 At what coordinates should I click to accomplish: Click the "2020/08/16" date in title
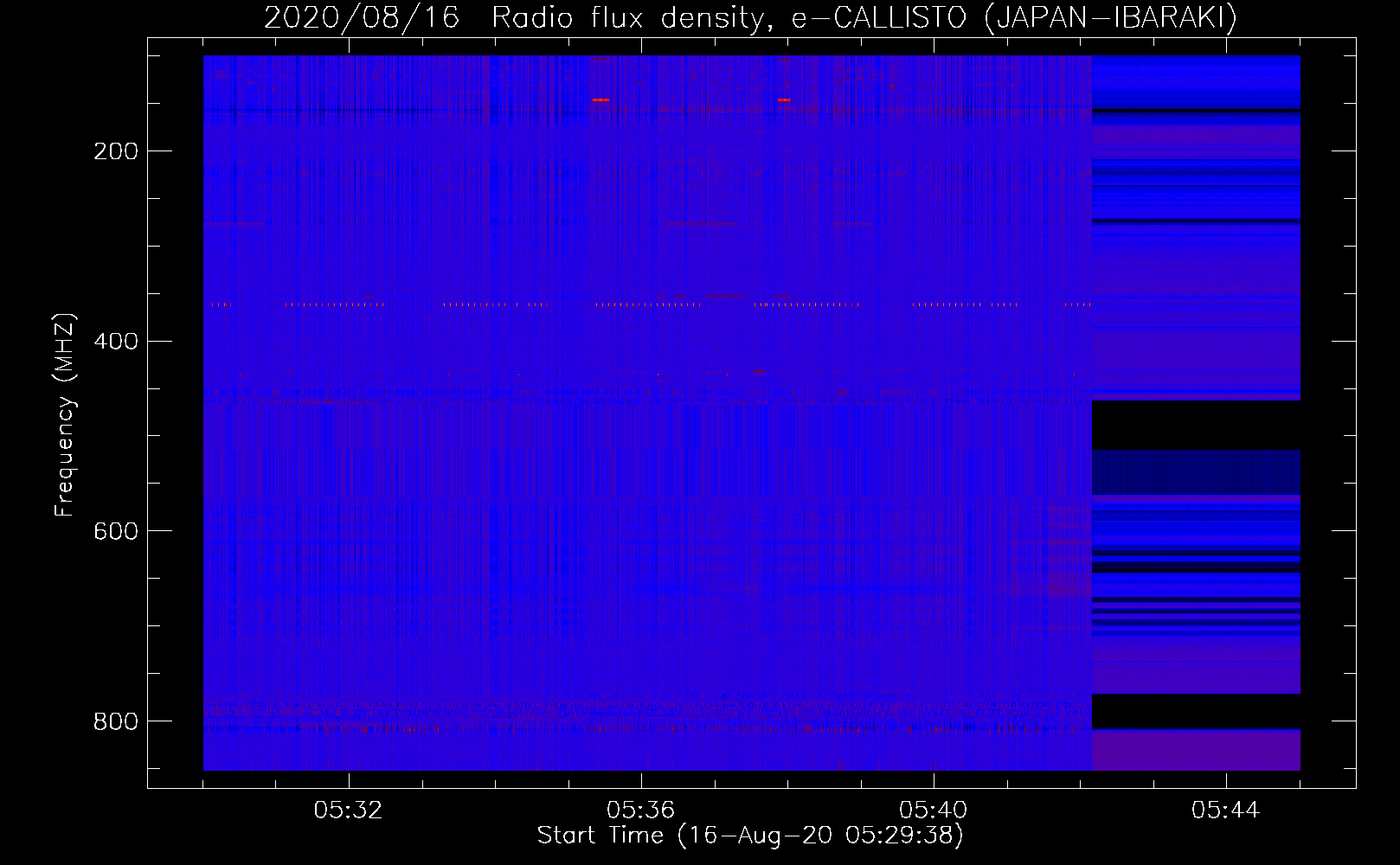(362, 17)
